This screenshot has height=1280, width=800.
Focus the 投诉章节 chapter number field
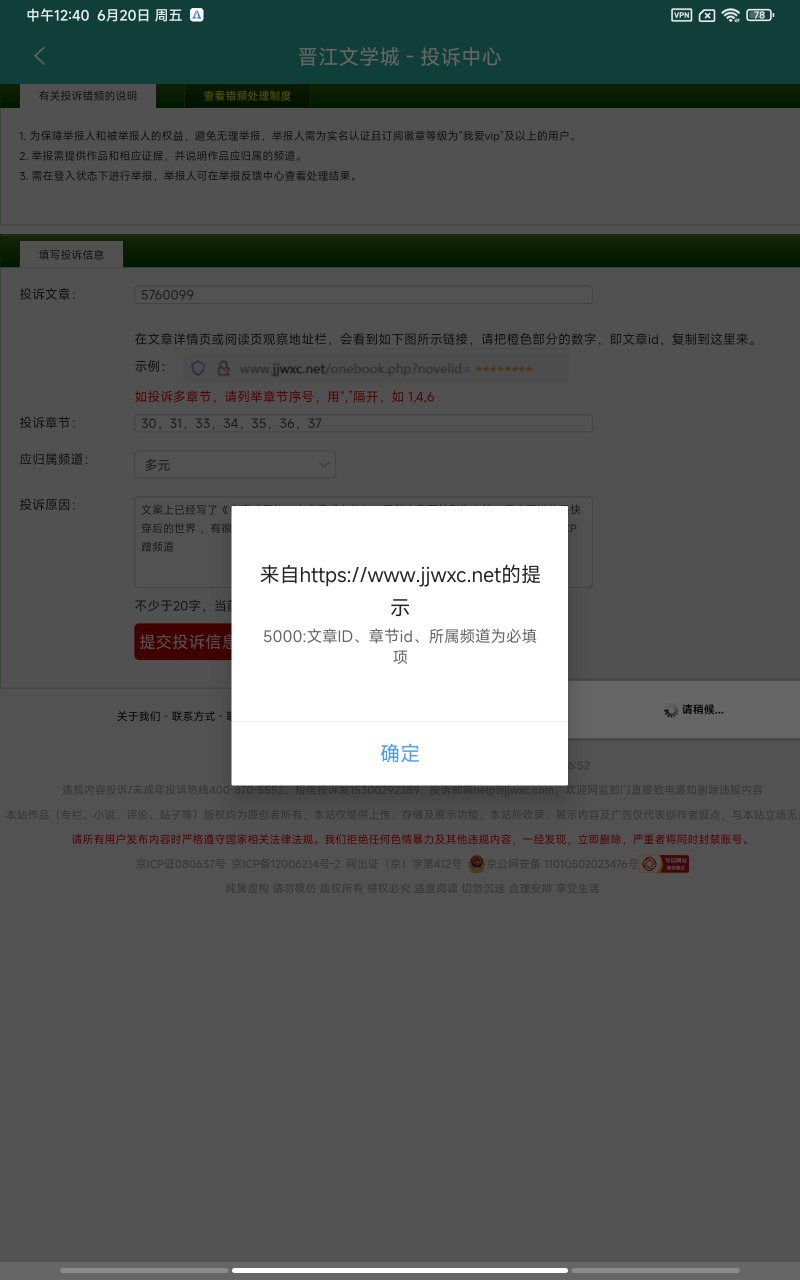pos(363,423)
